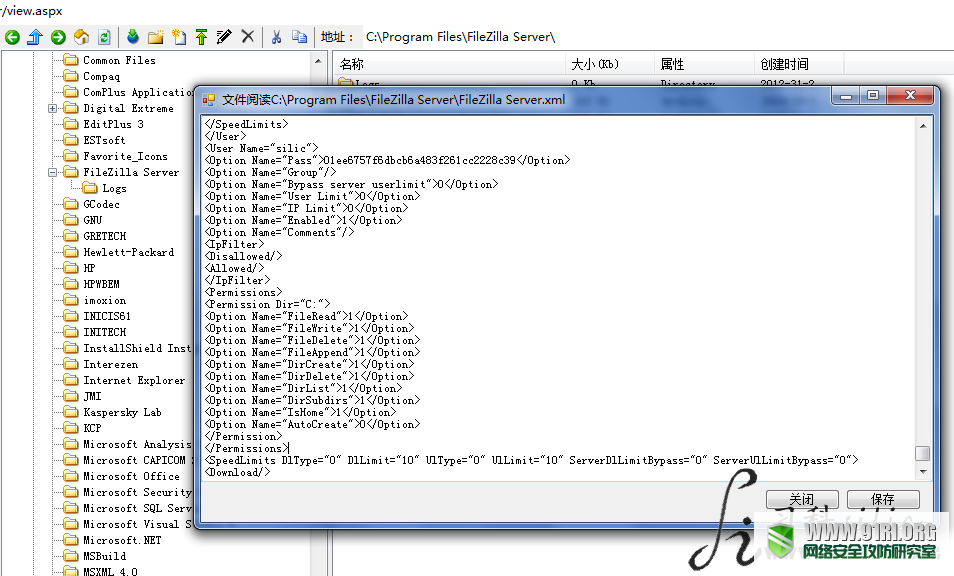Click the globe download icon
This screenshot has height=576, width=954.
click(x=133, y=37)
